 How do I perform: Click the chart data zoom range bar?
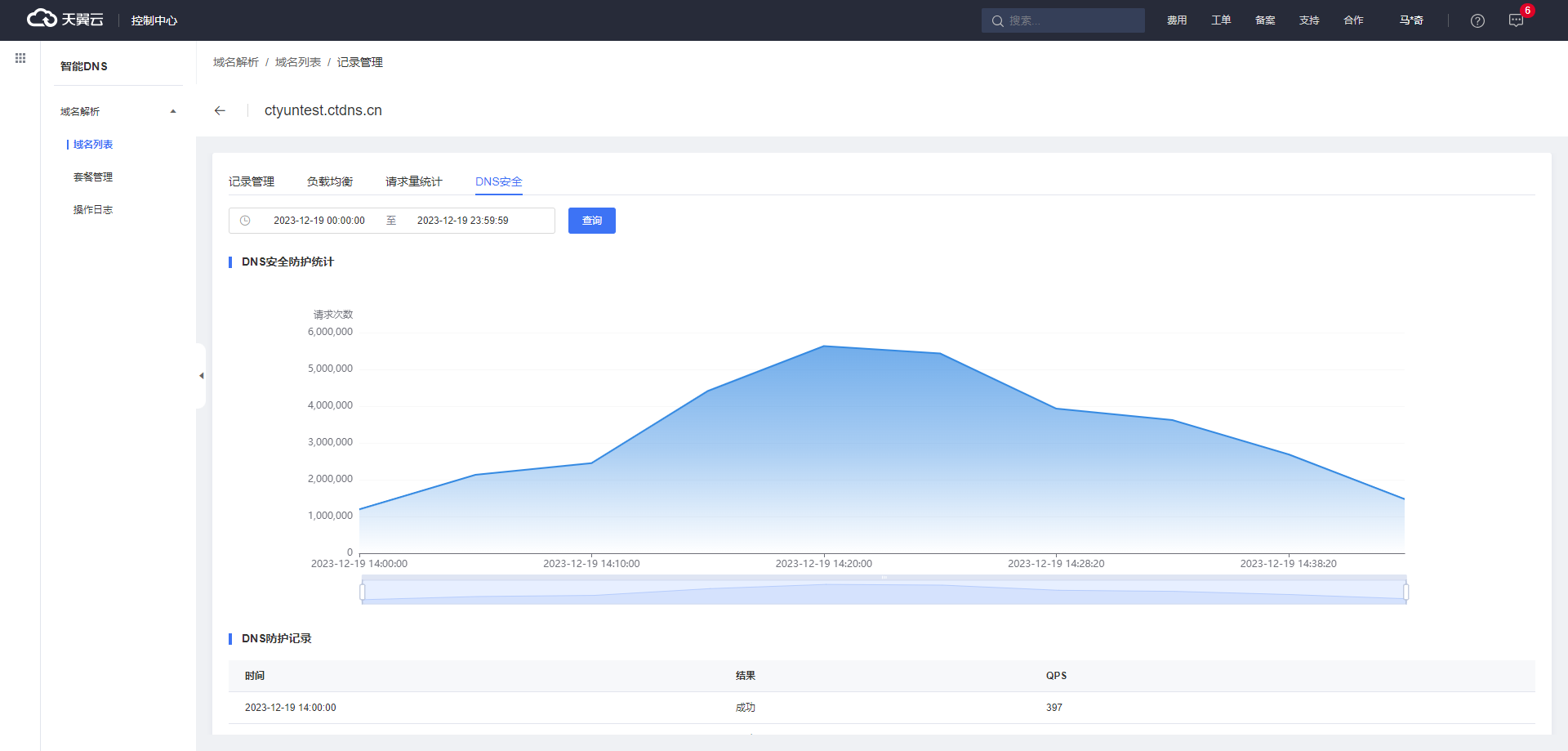pos(884,591)
